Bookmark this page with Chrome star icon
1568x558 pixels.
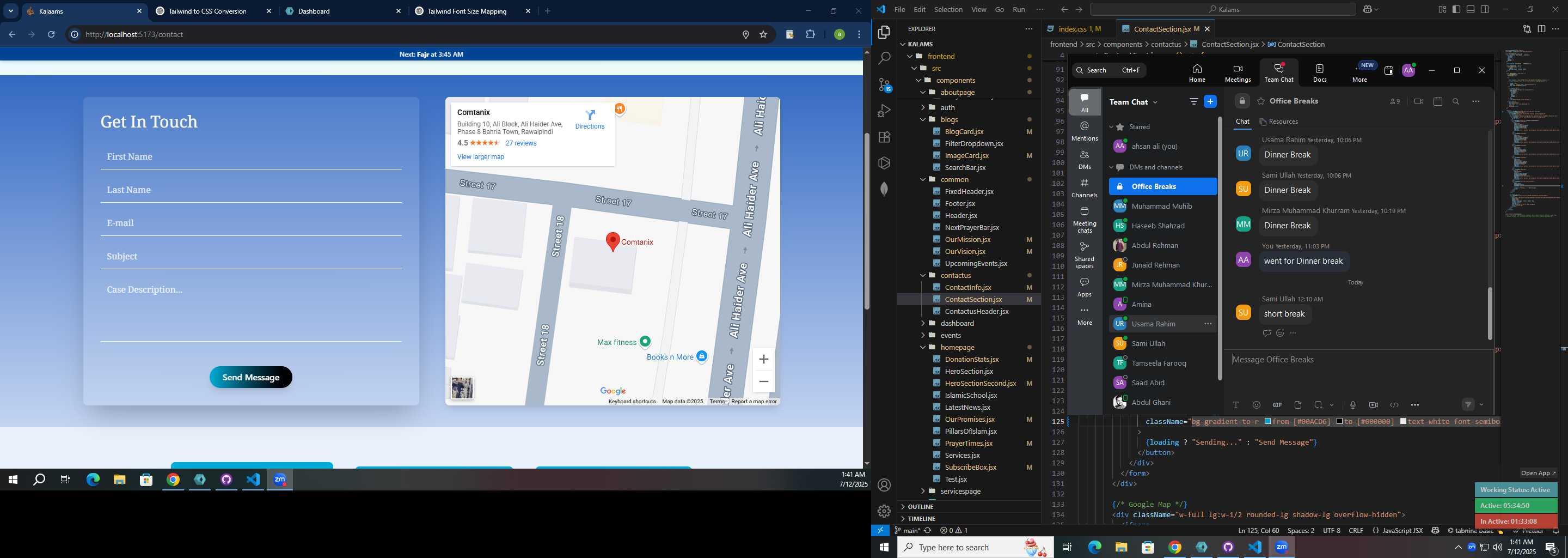click(x=763, y=34)
